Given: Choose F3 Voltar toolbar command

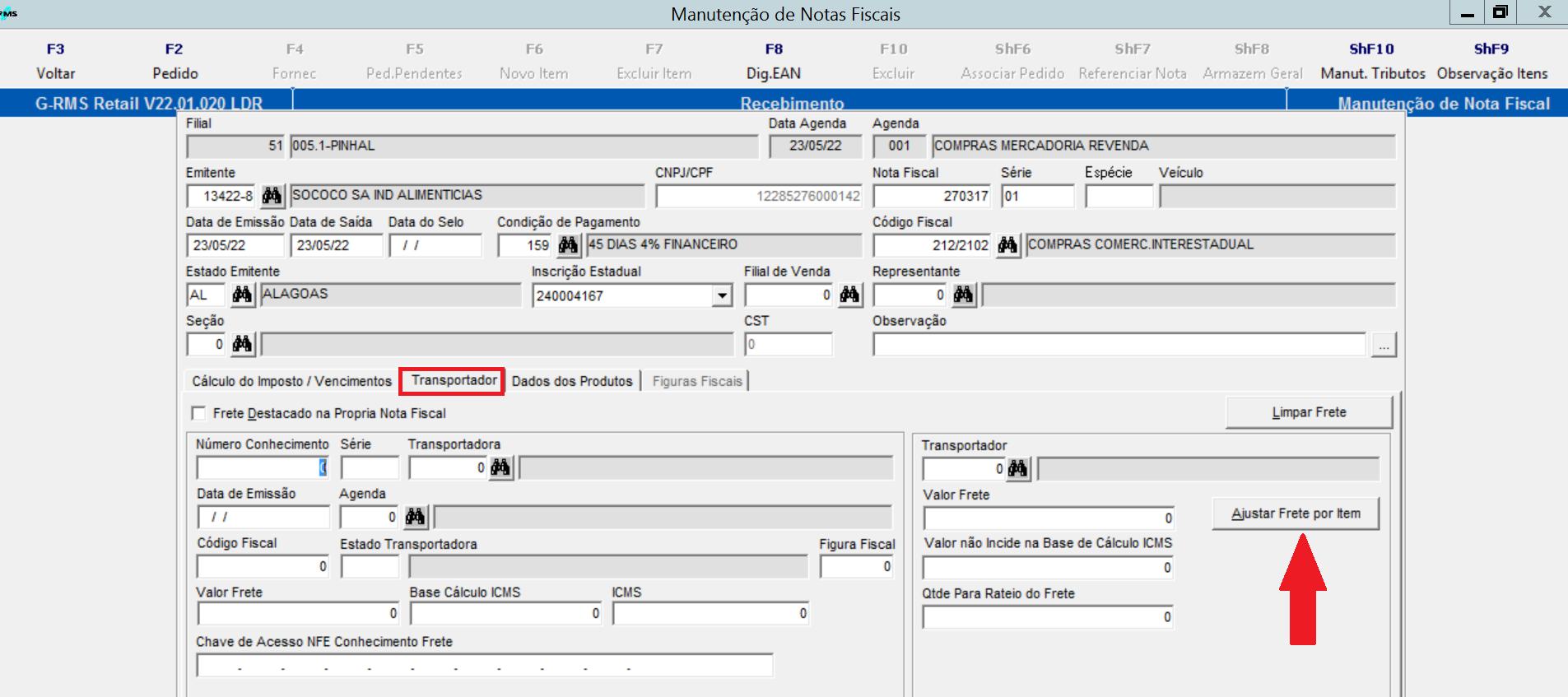Looking at the screenshot, I should point(55,61).
